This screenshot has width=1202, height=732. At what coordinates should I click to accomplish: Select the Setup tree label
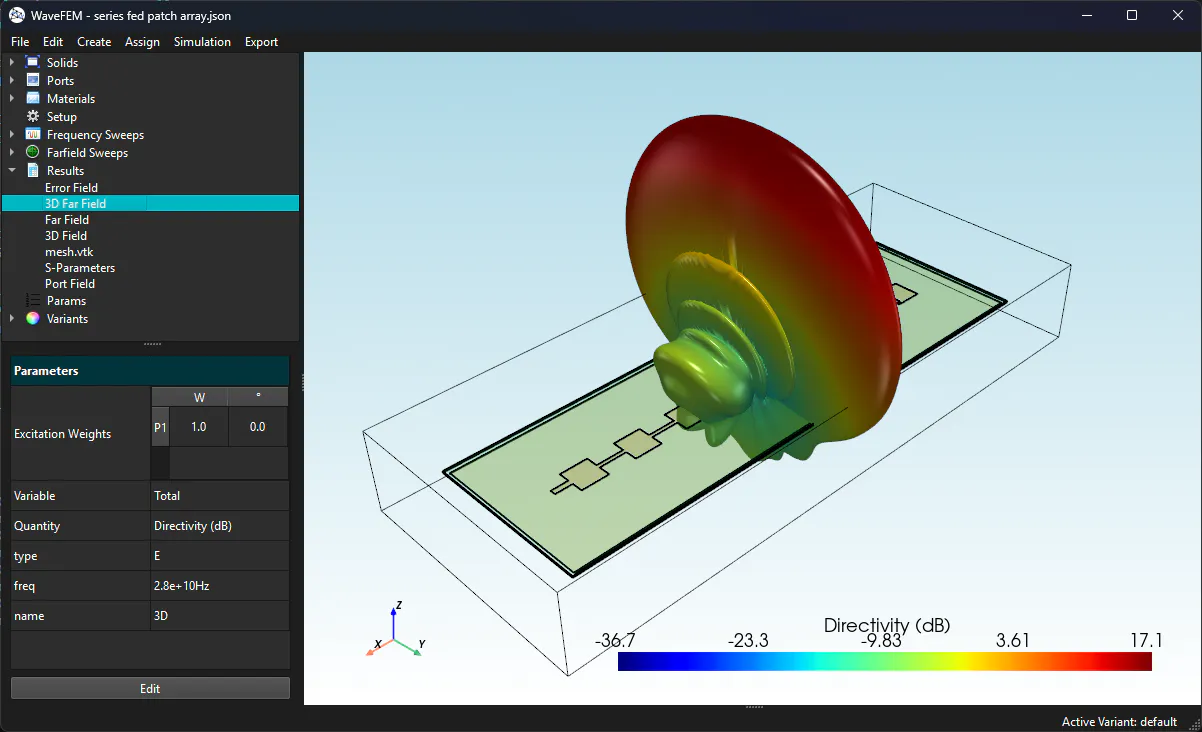click(x=62, y=116)
